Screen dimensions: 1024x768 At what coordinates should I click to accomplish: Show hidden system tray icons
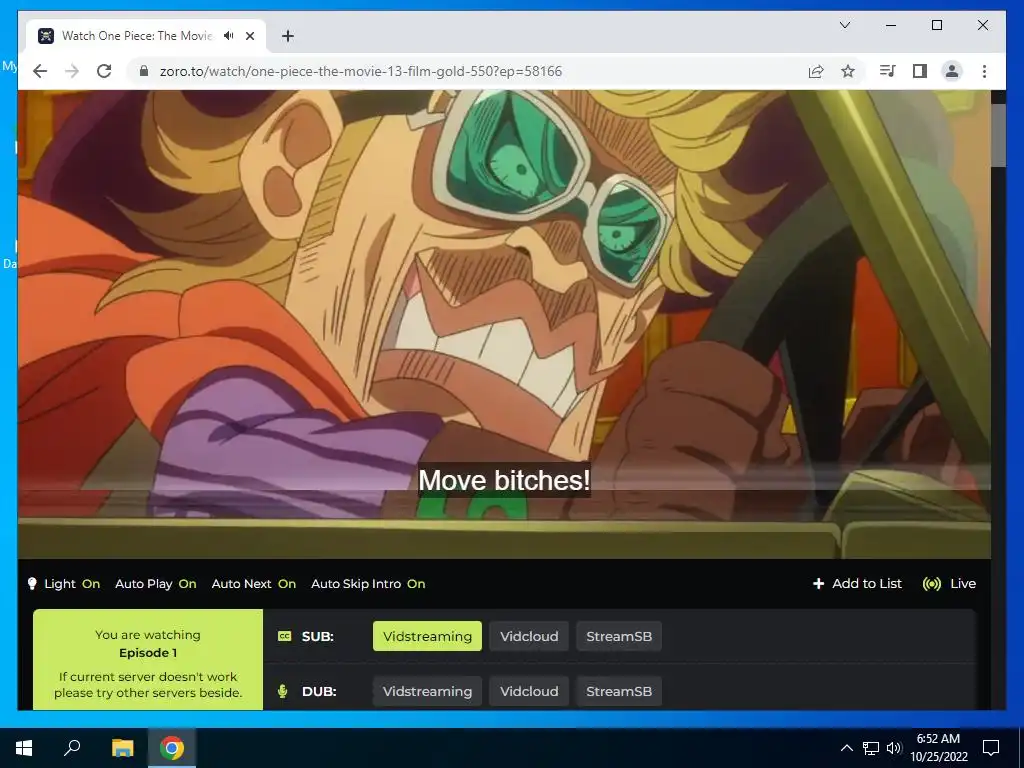click(x=846, y=748)
